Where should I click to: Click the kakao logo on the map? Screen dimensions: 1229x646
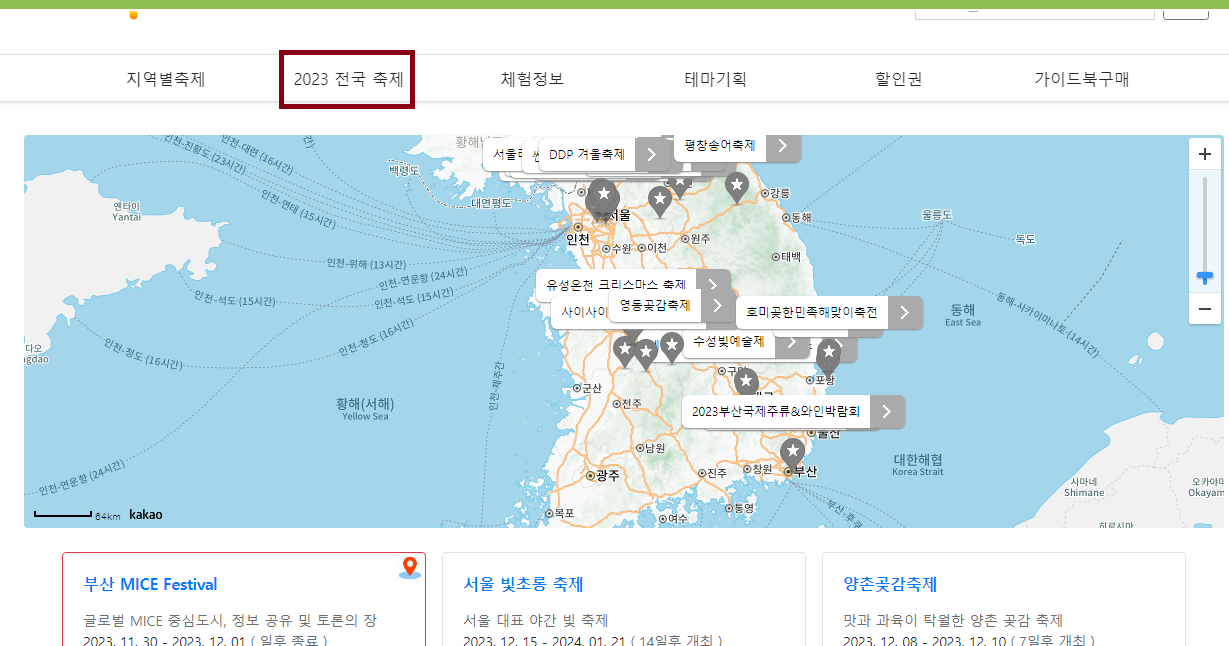[144, 514]
